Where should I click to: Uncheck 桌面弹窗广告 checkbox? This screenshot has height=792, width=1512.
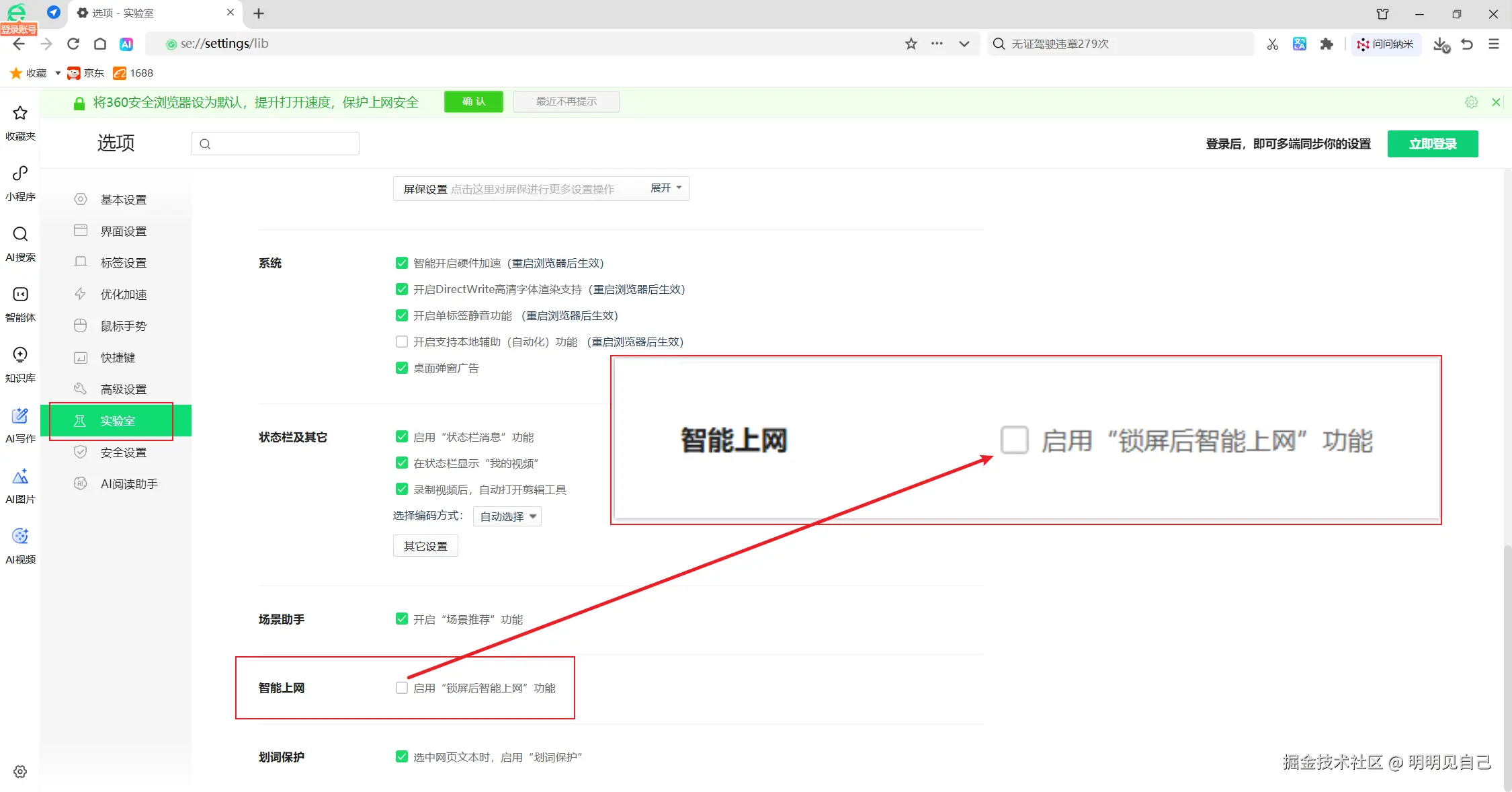point(402,368)
